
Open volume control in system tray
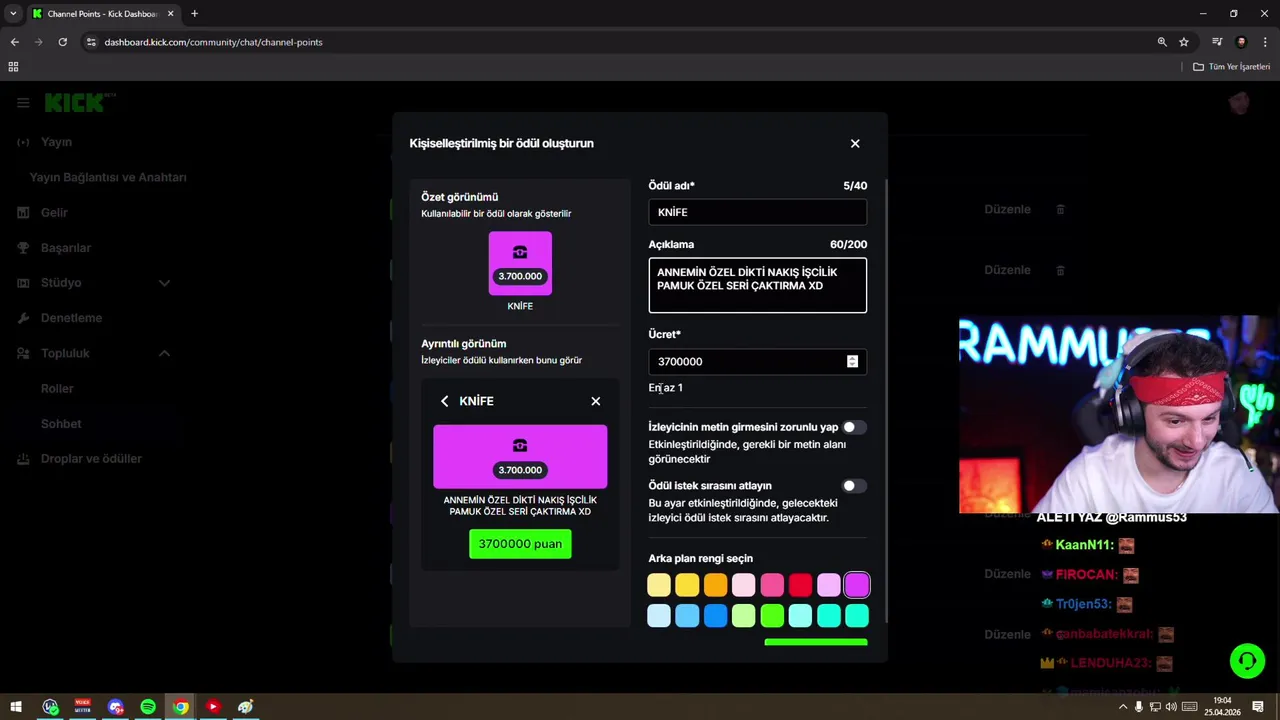(x=1171, y=707)
